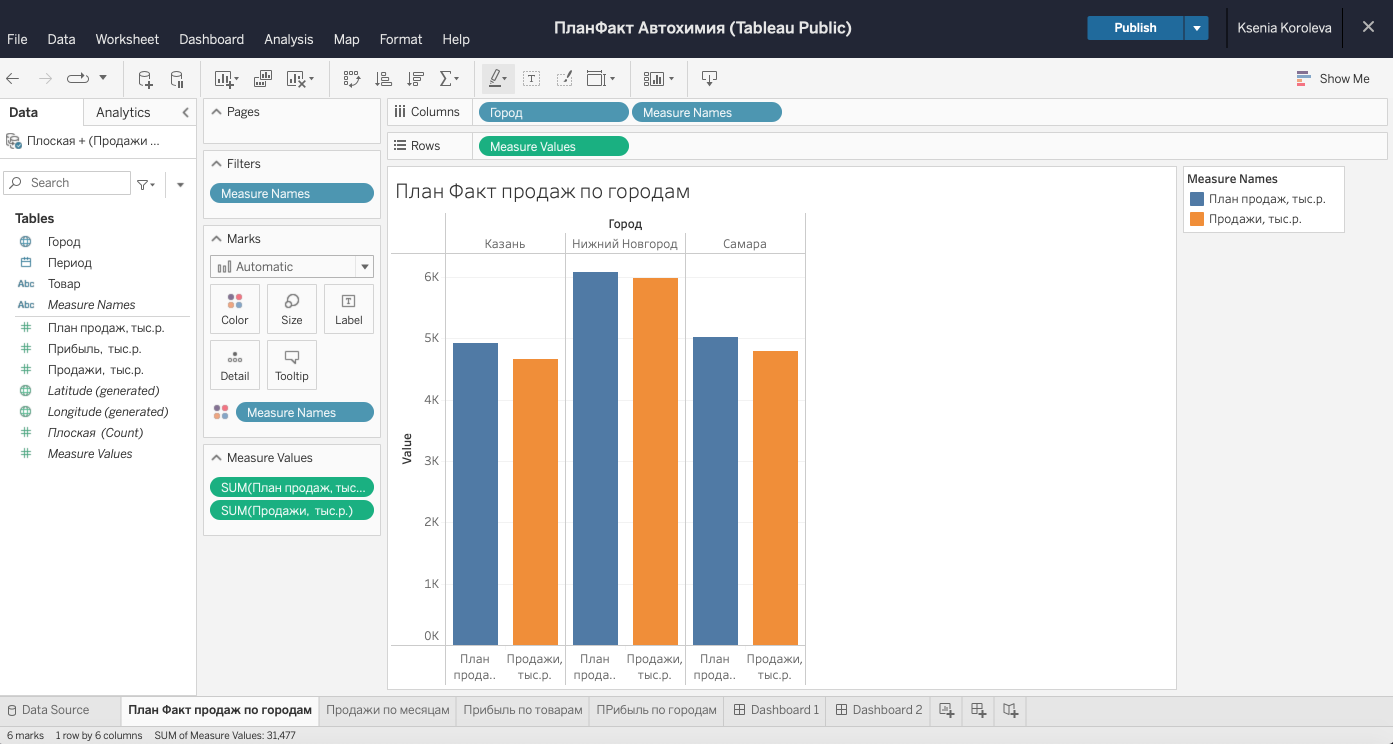The image size is (1393, 744).
Task: Open the Color marks card
Action: click(235, 309)
